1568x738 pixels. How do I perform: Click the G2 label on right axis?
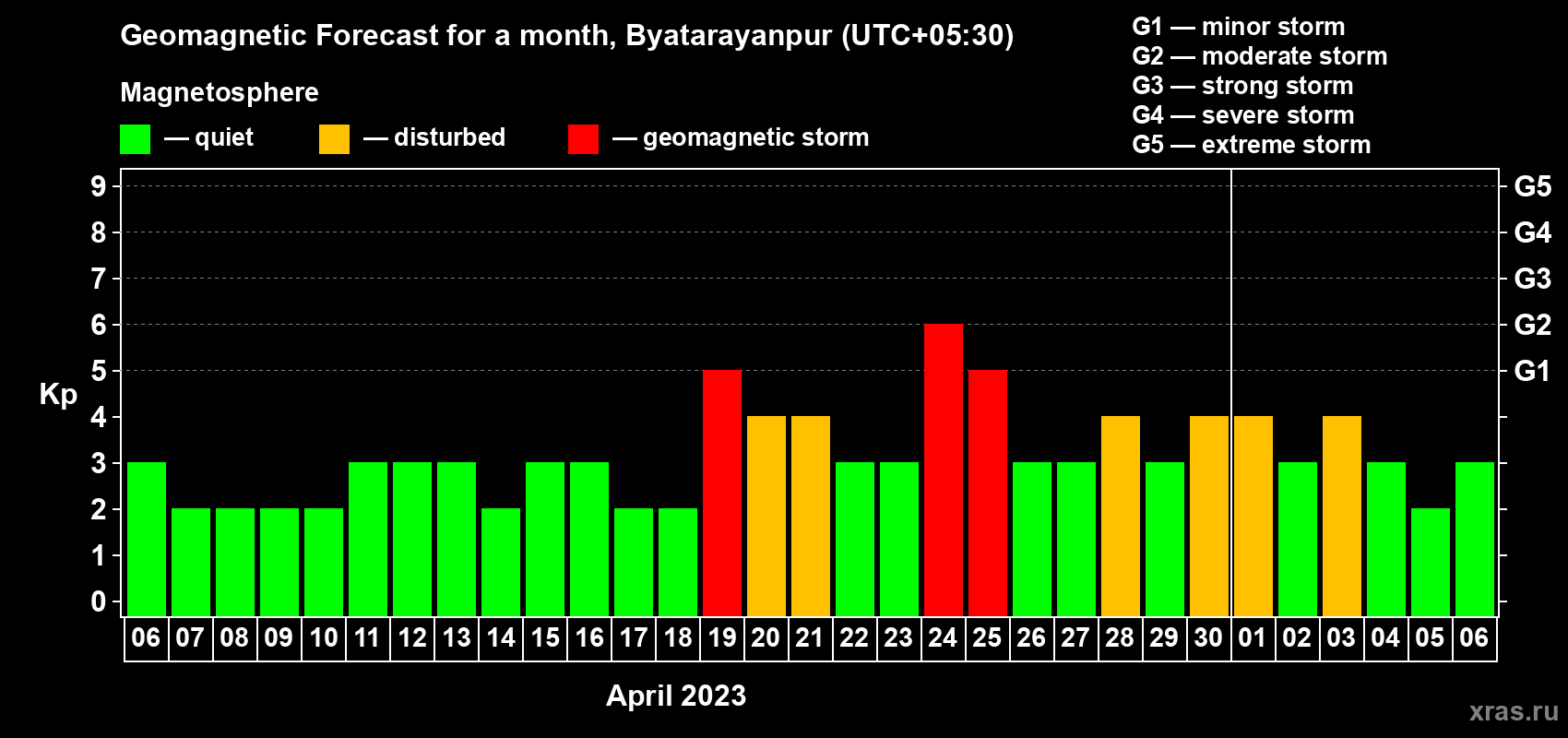point(1533,325)
